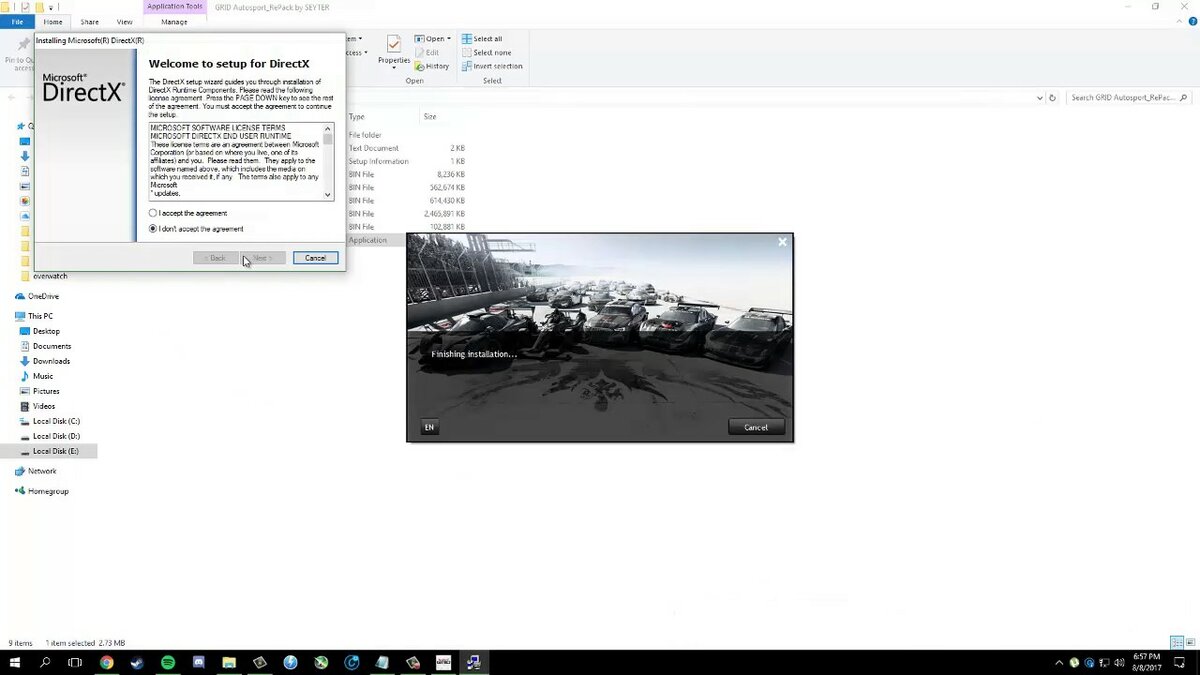Select the overwatch folder in sidebar
Image resolution: width=1200 pixels, height=675 pixels.
44,276
